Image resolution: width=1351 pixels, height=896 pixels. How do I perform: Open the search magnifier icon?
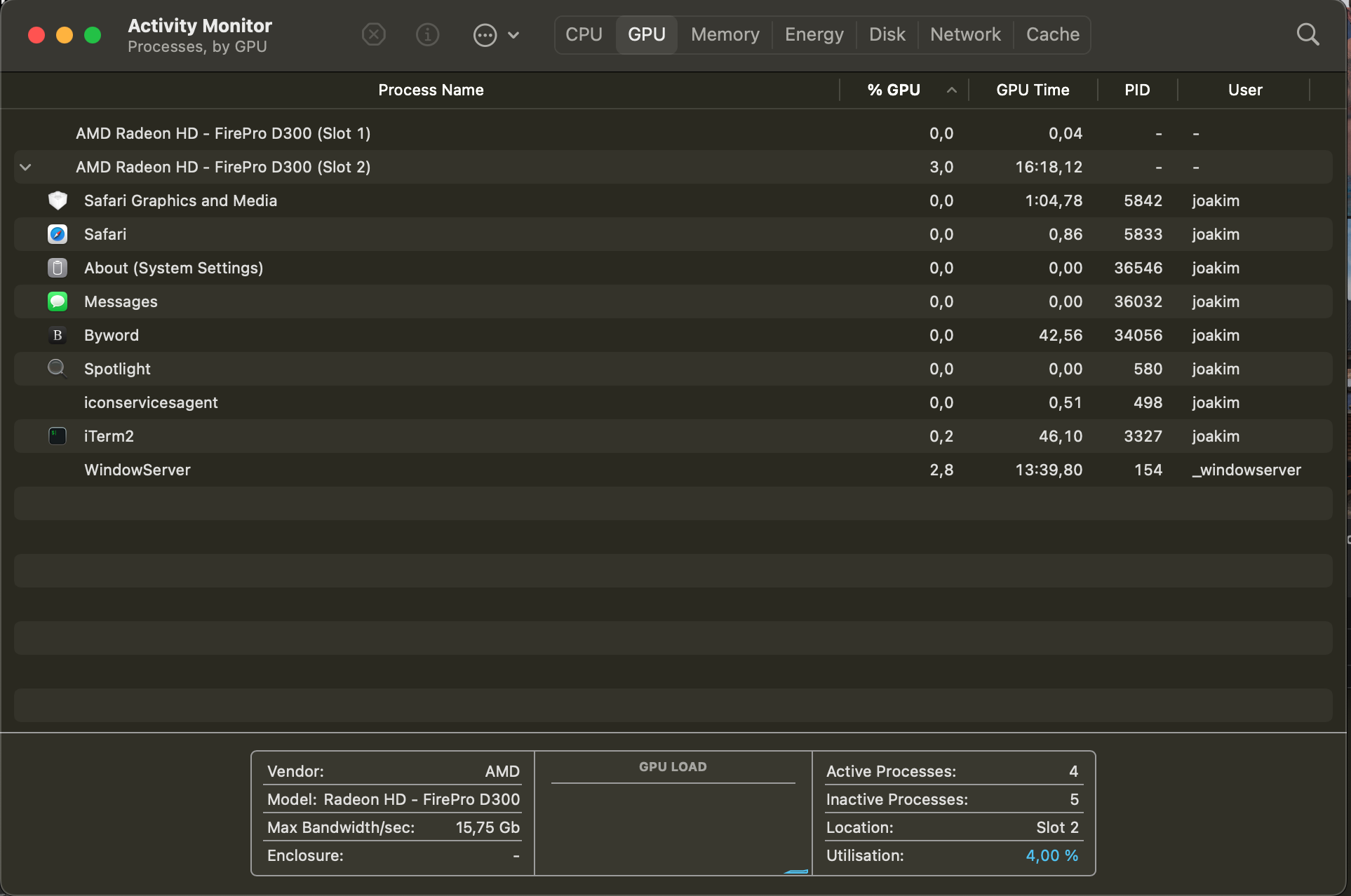coord(1308,34)
